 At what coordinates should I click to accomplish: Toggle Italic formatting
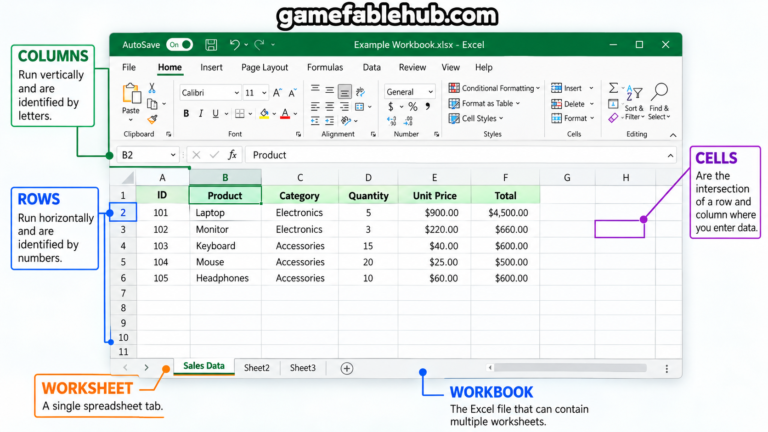[x=200, y=114]
